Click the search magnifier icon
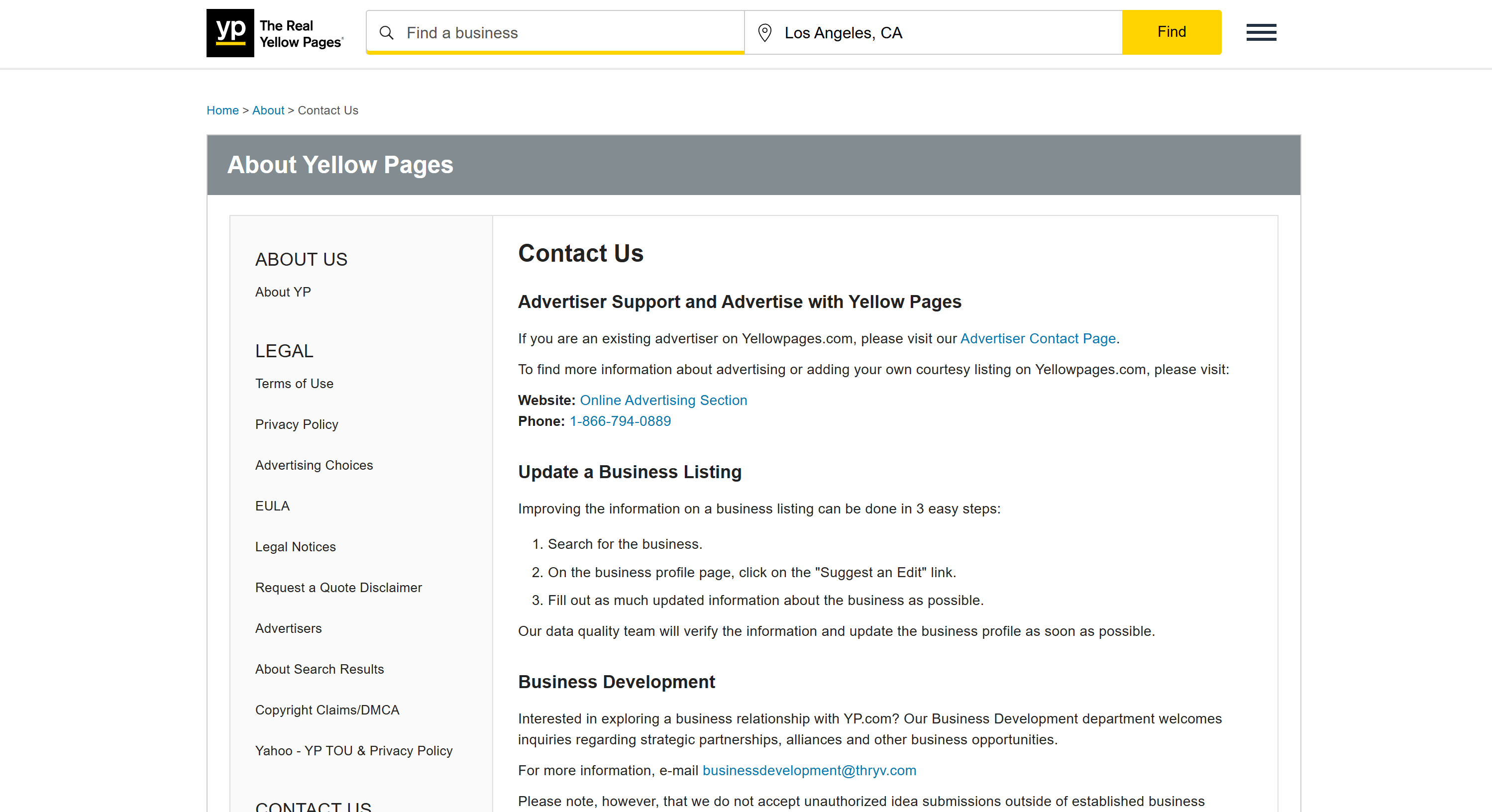1492x812 pixels. 387,32
